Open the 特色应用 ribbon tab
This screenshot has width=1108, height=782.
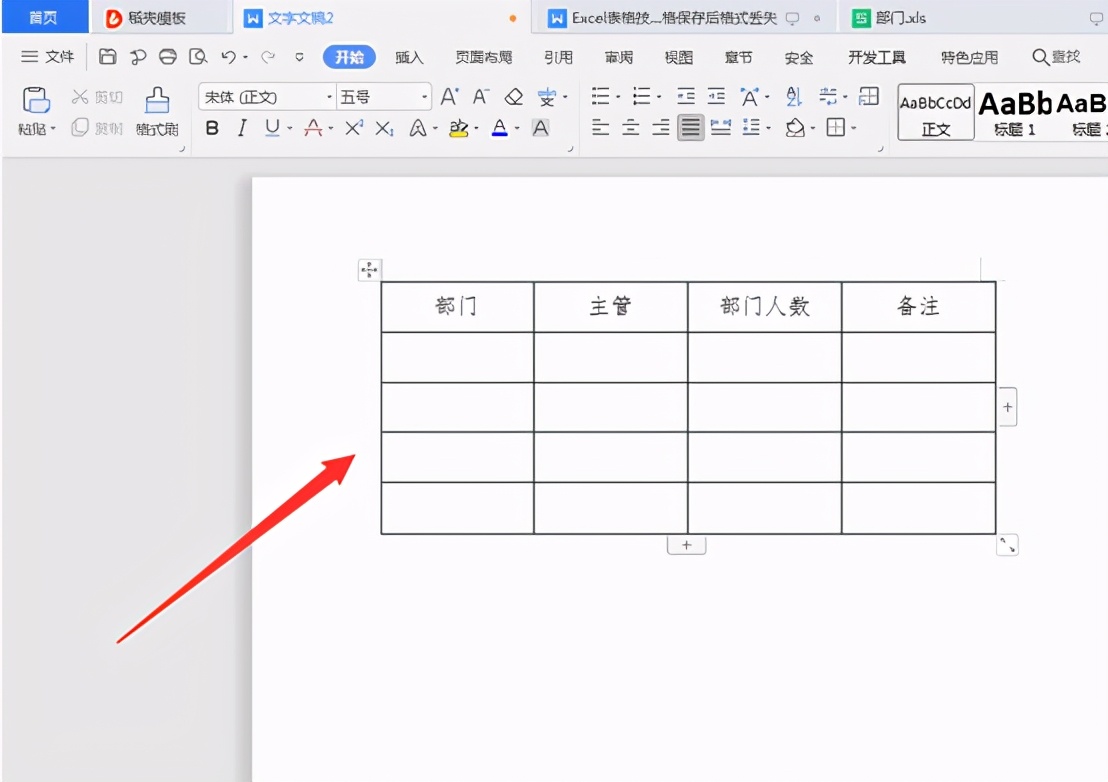[x=970, y=57]
